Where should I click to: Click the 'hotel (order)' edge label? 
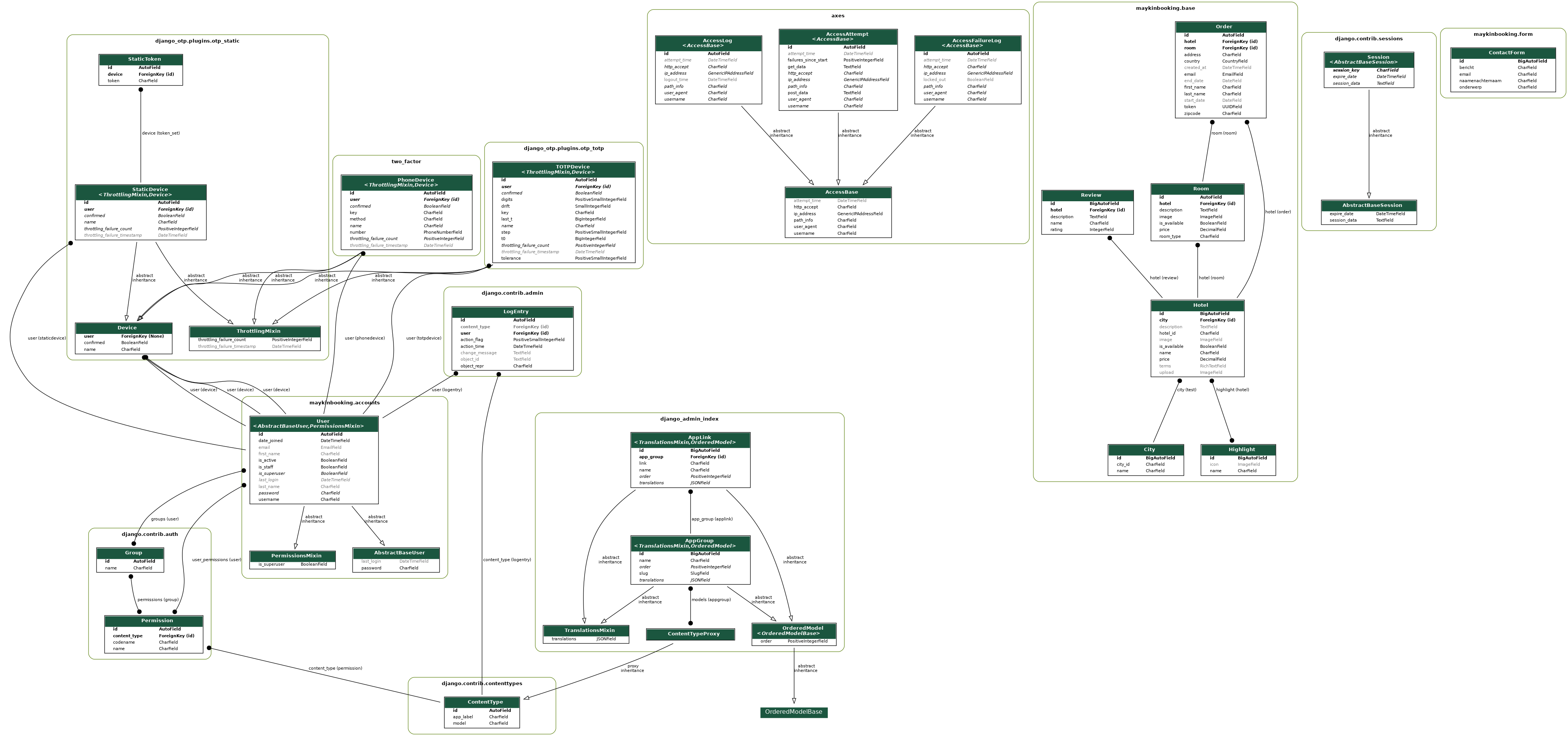(x=1278, y=213)
